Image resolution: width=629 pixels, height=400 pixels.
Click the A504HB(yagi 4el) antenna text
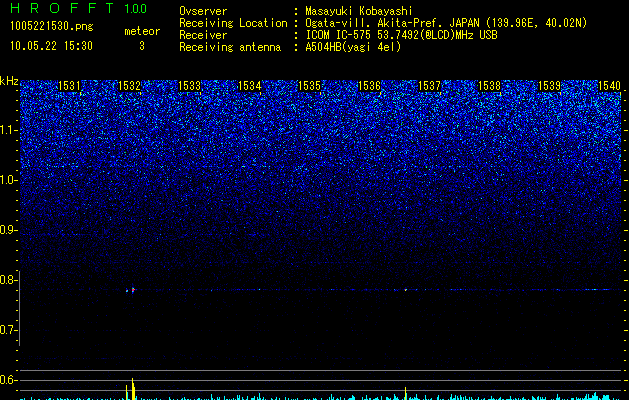(353, 47)
